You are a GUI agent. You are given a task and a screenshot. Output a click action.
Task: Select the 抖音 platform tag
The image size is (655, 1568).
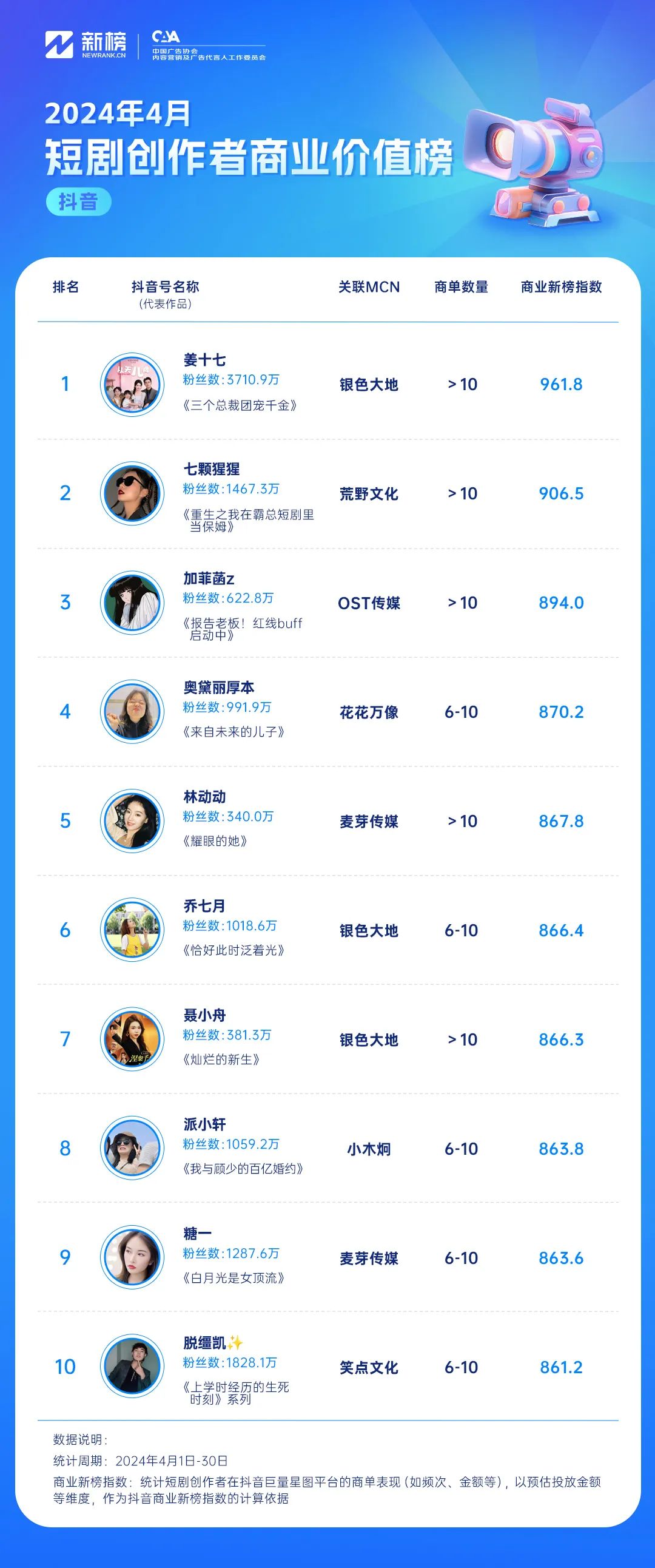tap(78, 201)
